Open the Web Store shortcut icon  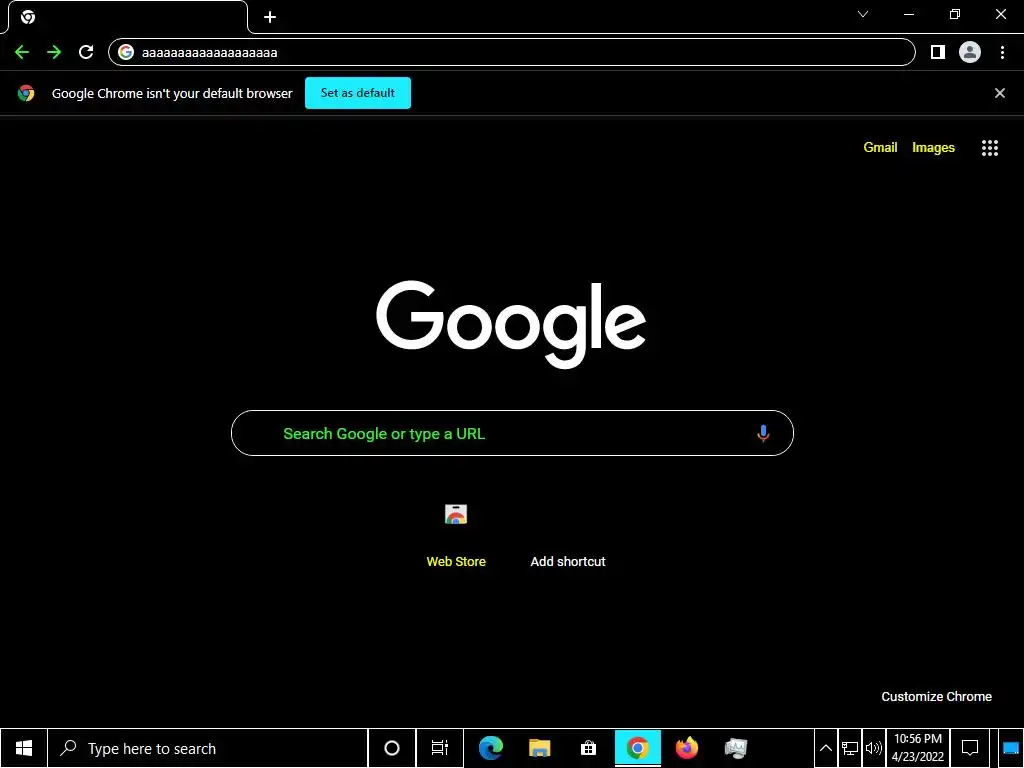point(456,515)
